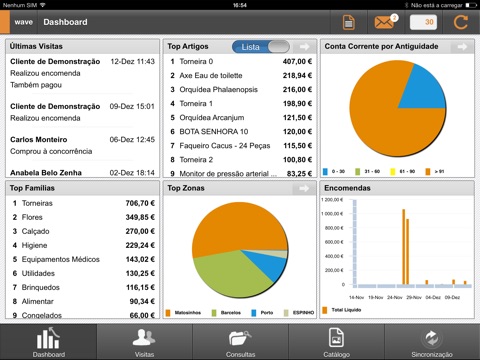The image size is (480, 360).
Task: Select the Calçado family row
Action: coord(82,231)
